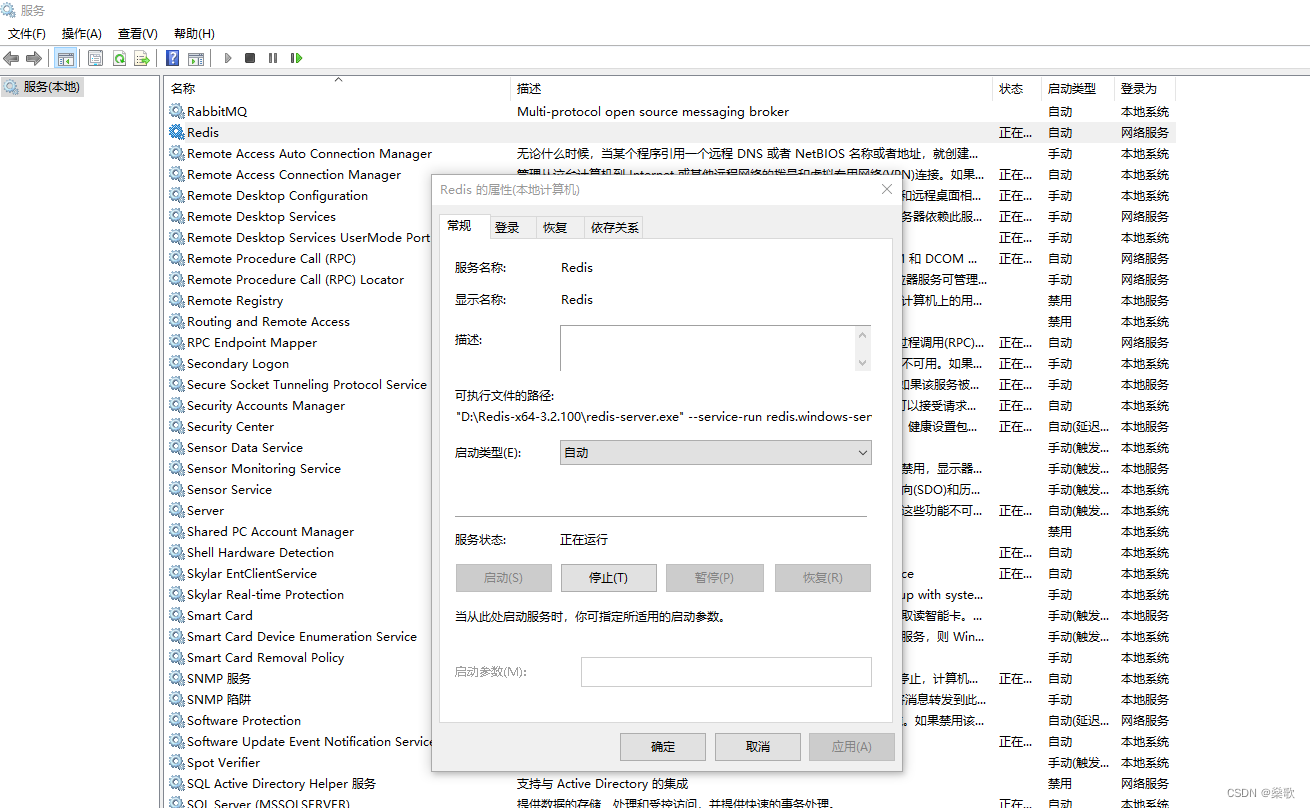Open the blue question-mark Help toolbar icon
The width and height of the screenshot is (1310, 808).
pyautogui.click(x=173, y=58)
